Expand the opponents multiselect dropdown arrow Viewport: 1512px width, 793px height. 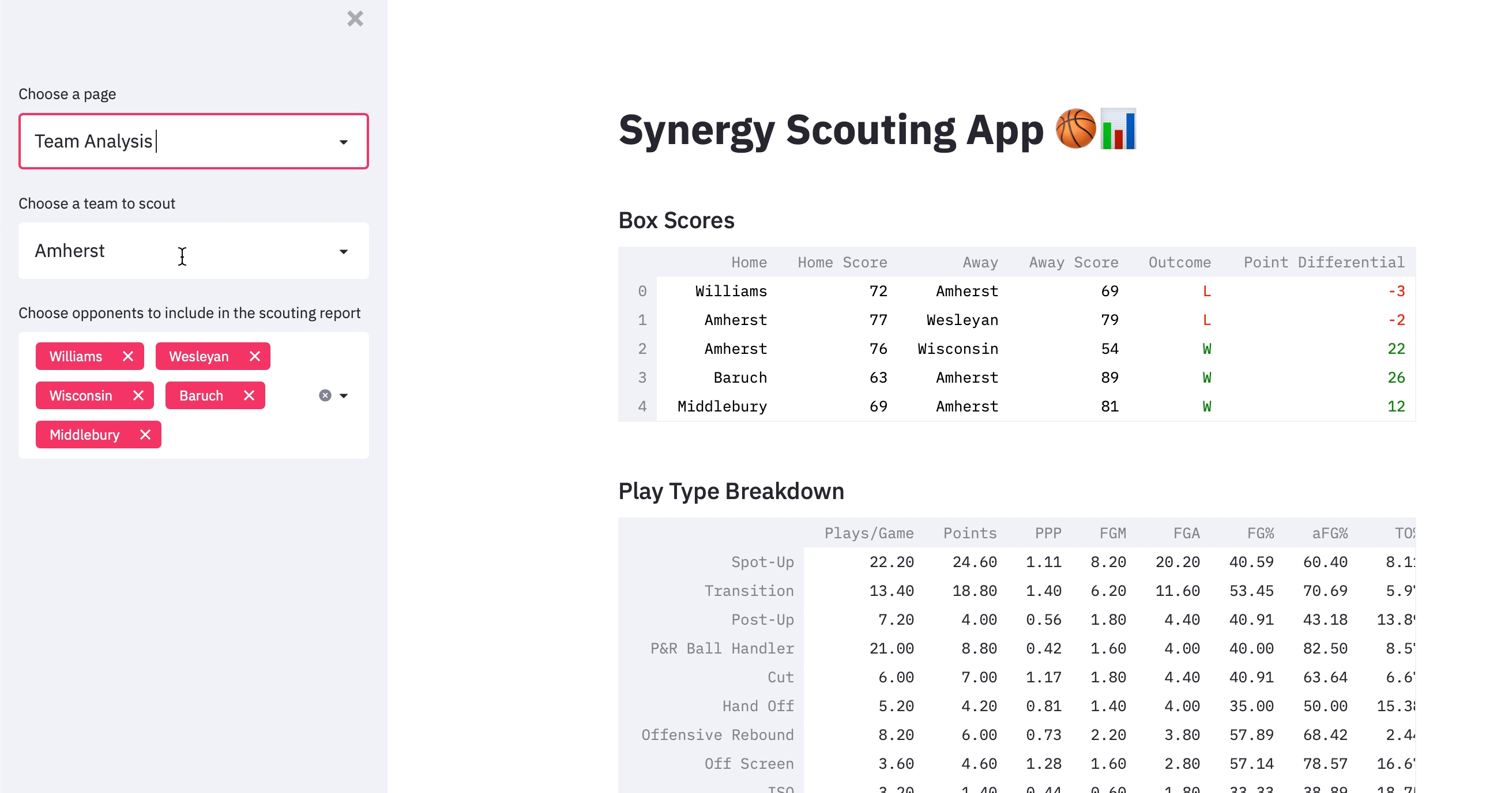pos(344,395)
